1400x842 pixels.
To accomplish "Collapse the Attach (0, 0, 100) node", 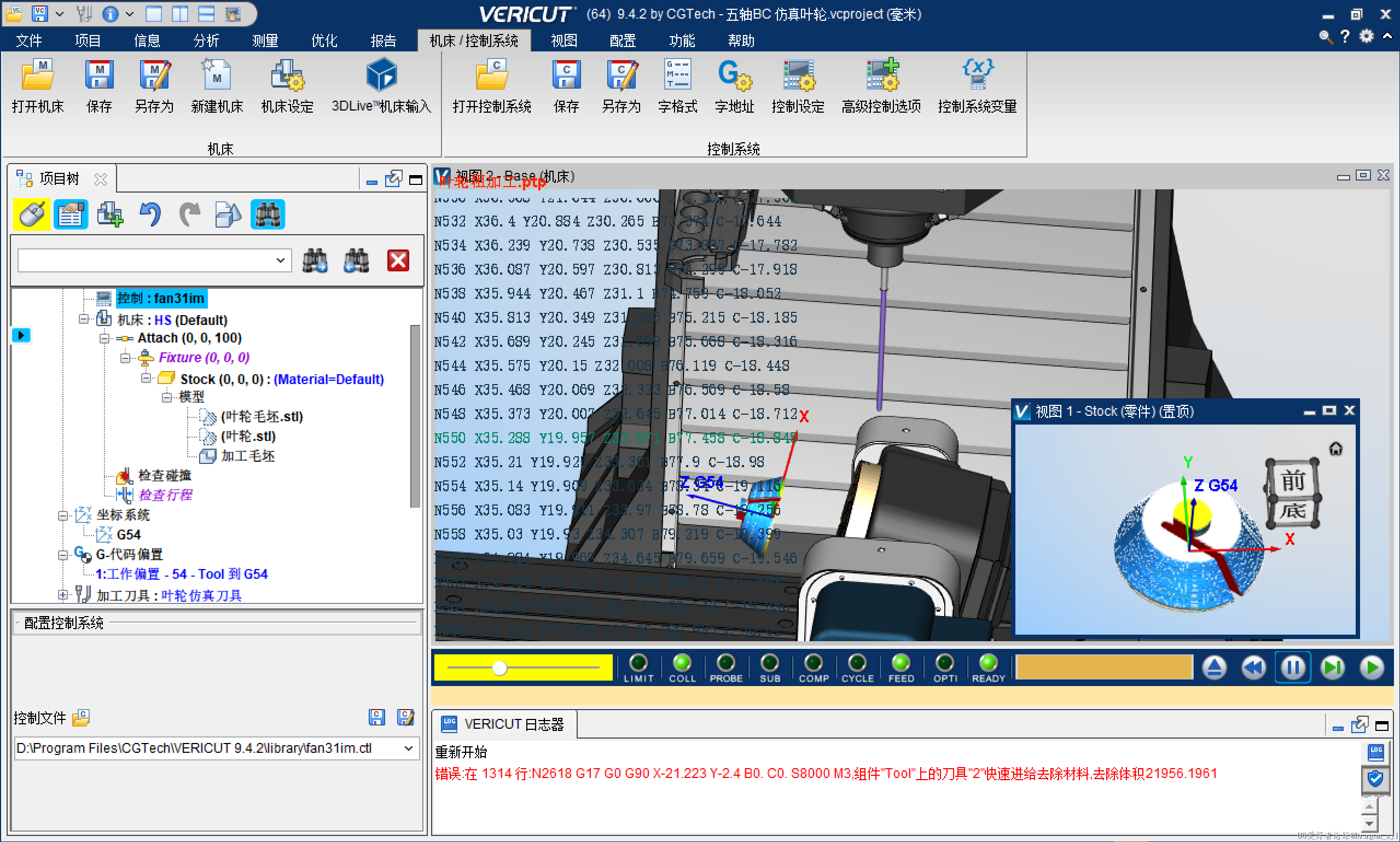I will pyautogui.click(x=104, y=339).
